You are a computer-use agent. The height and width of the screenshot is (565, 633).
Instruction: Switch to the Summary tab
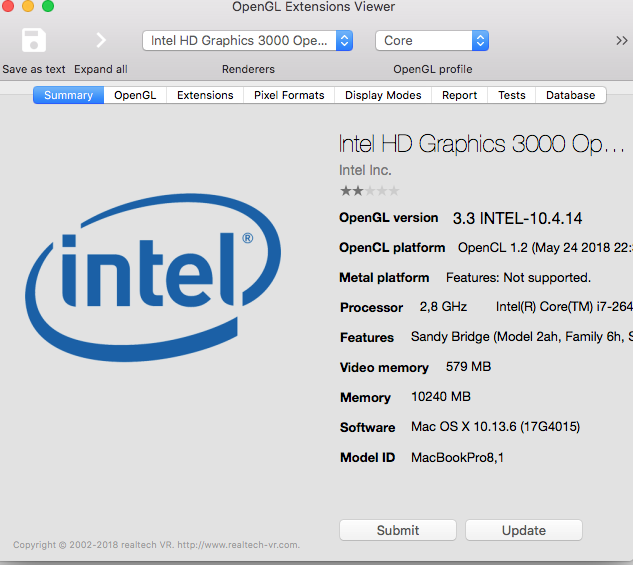point(68,95)
